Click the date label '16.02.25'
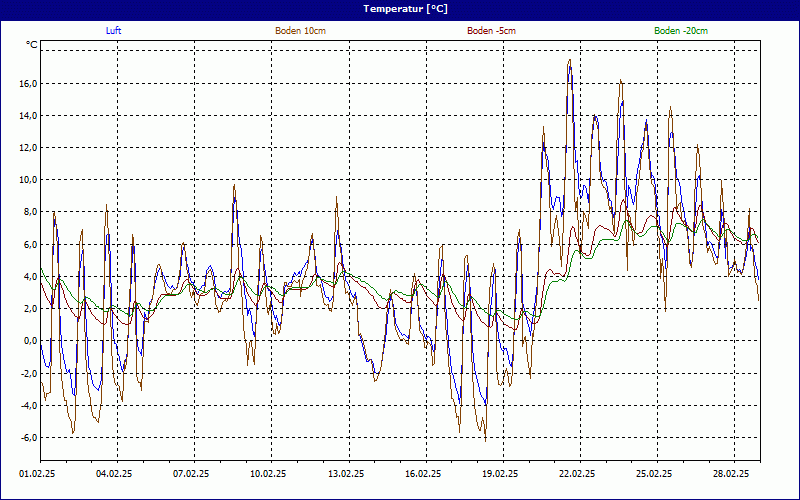 [x=423, y=474]
